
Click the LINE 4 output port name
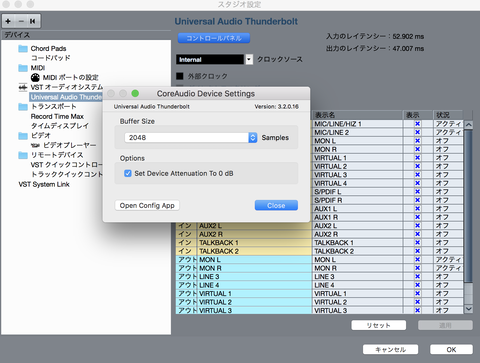pyautogui.click(x=209, y=285)
